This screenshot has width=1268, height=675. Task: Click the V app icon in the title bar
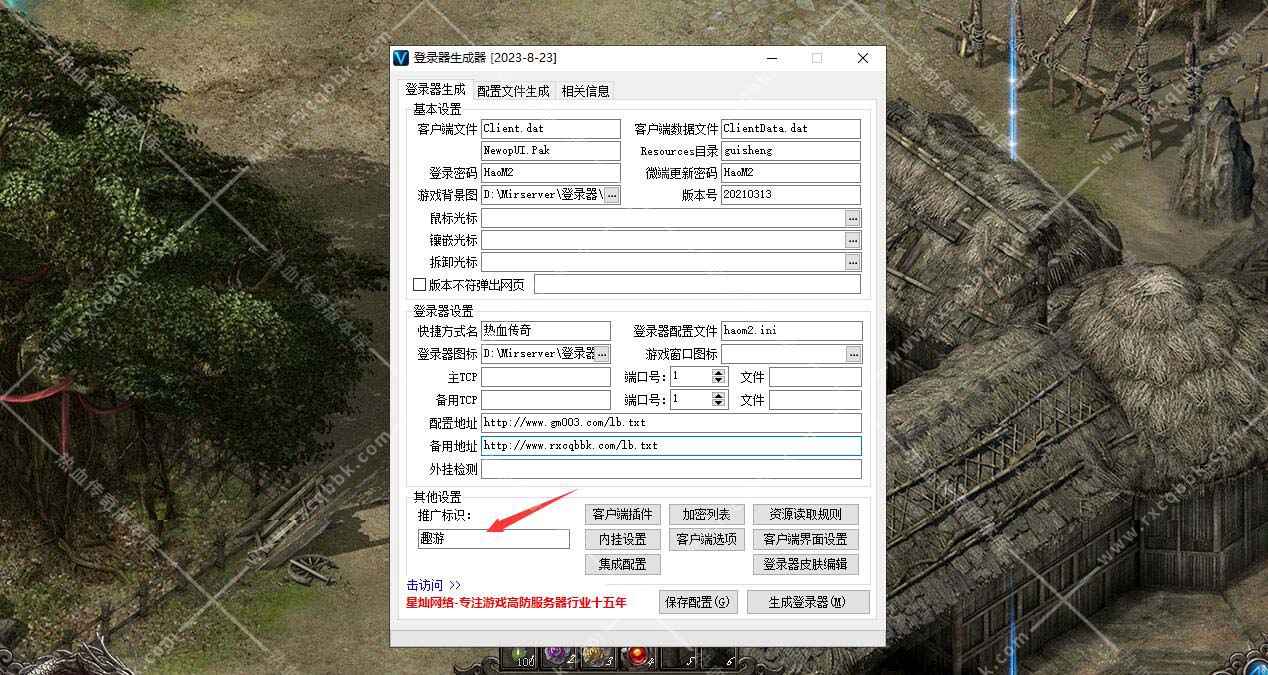401,58
